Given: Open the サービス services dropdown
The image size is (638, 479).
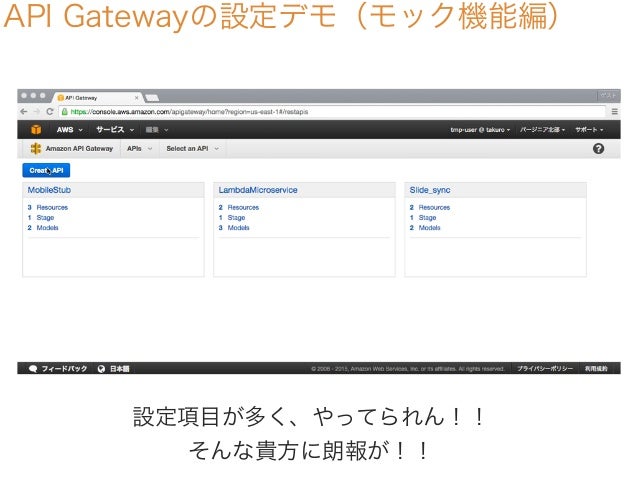Looking at the screenshot, I should 115,130.
